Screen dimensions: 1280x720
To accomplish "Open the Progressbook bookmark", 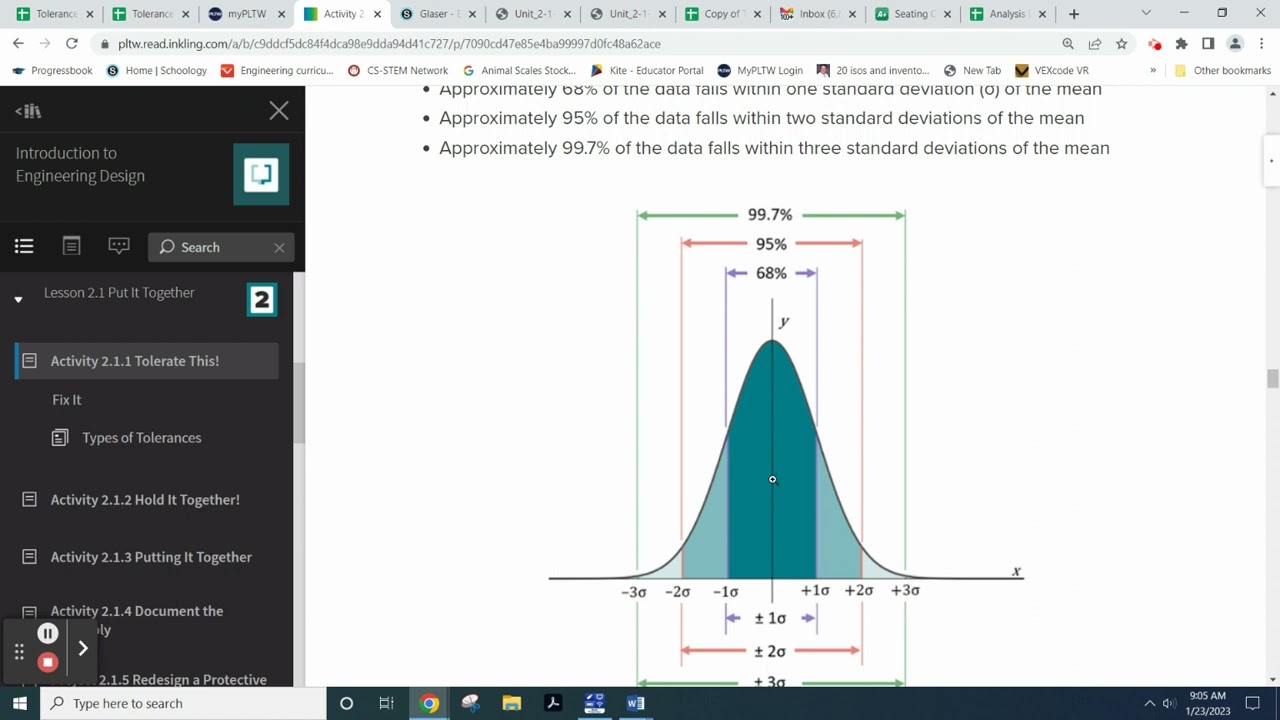I will coord(52,71).
